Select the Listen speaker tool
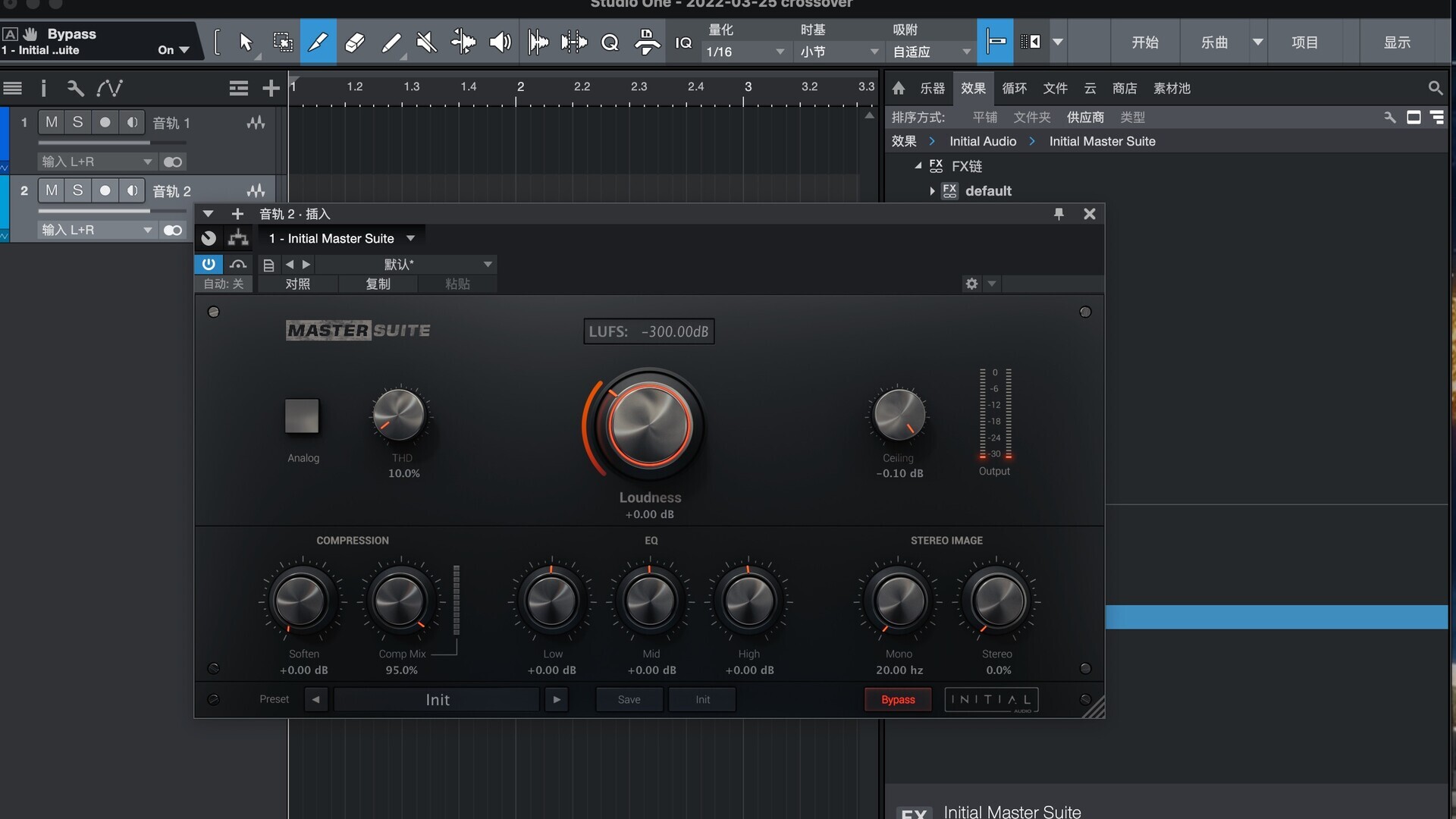Viewport: 1456px width, 819px height. [500, 42]
